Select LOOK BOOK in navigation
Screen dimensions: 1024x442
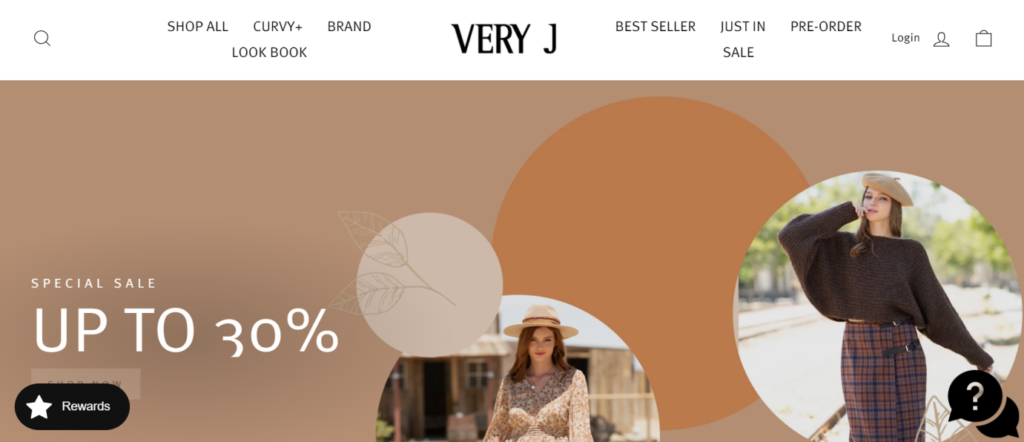click(x=269, y=52)
